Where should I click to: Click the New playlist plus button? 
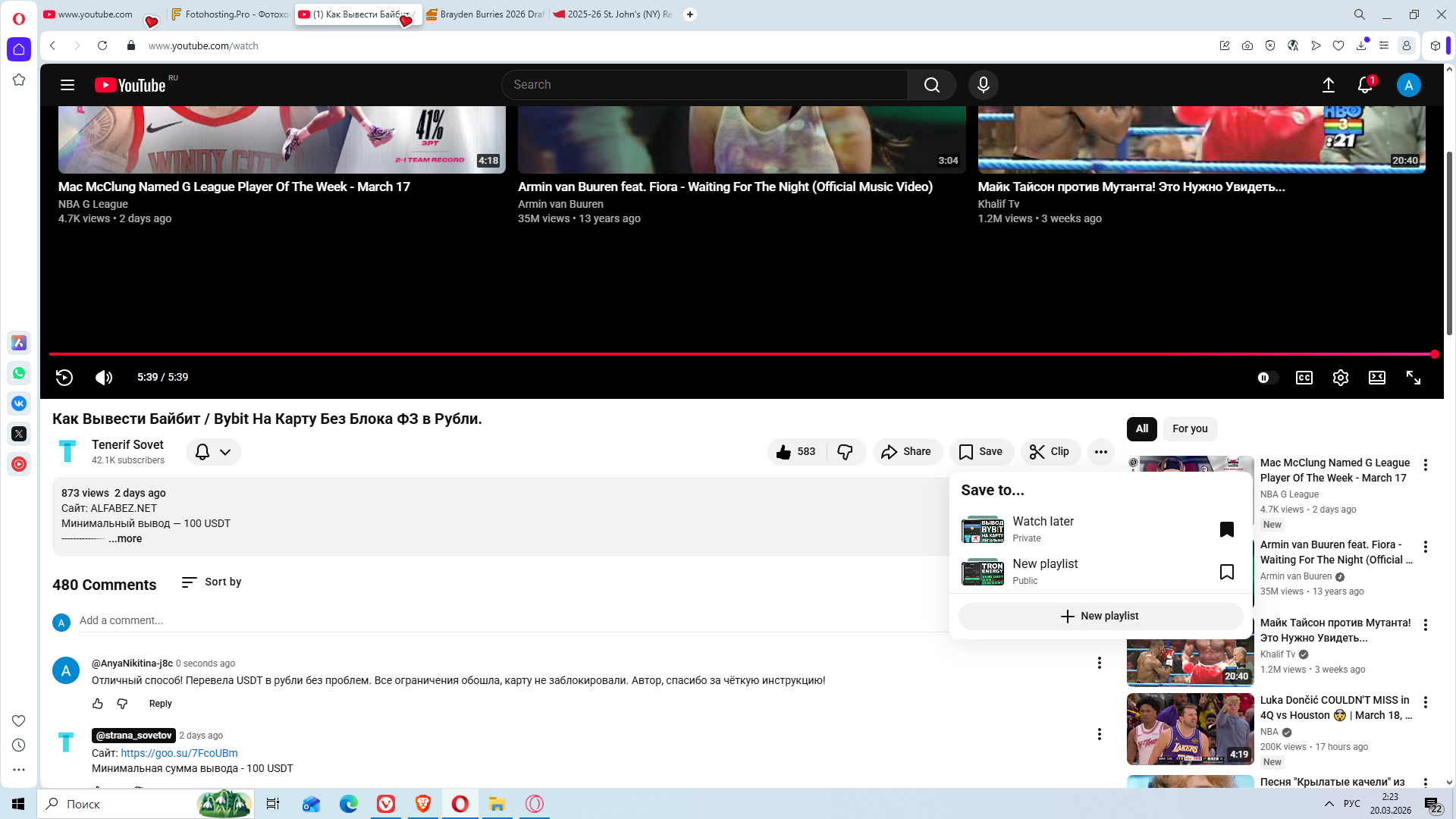coord(1100,616)
